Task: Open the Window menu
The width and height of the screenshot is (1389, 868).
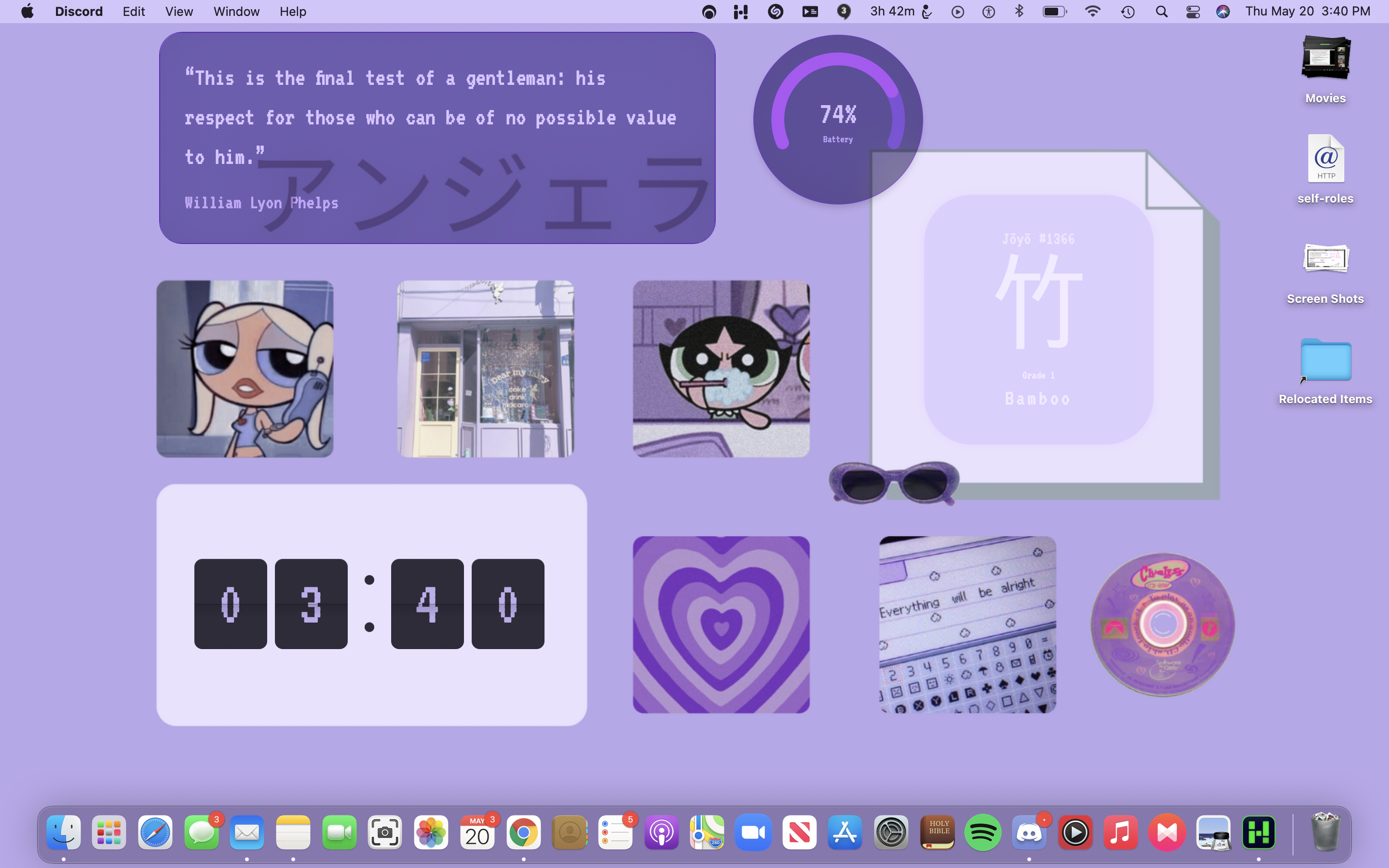Action: click(x=236, y=12)
